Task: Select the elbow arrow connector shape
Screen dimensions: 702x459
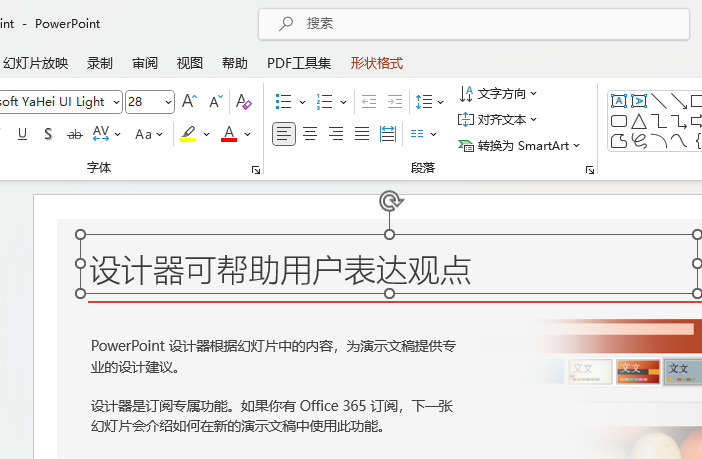Action: [x=679, y=121]
